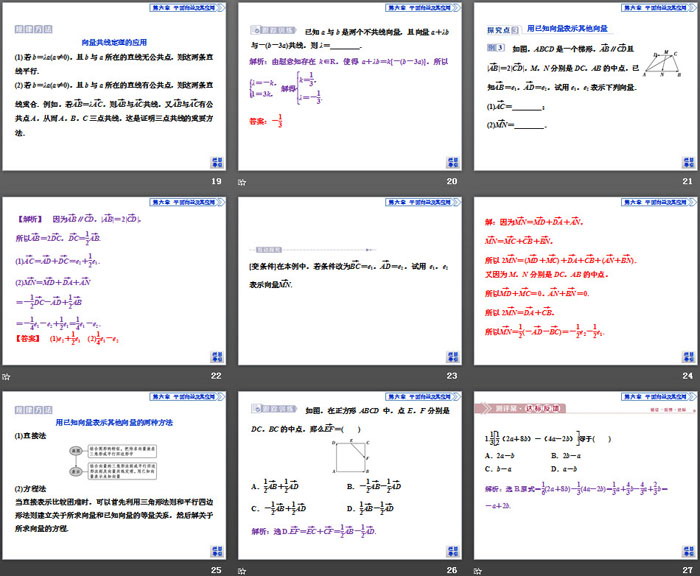Click slide number label "20"
Screen dimensions: 700x576
(x=452, y=181)
